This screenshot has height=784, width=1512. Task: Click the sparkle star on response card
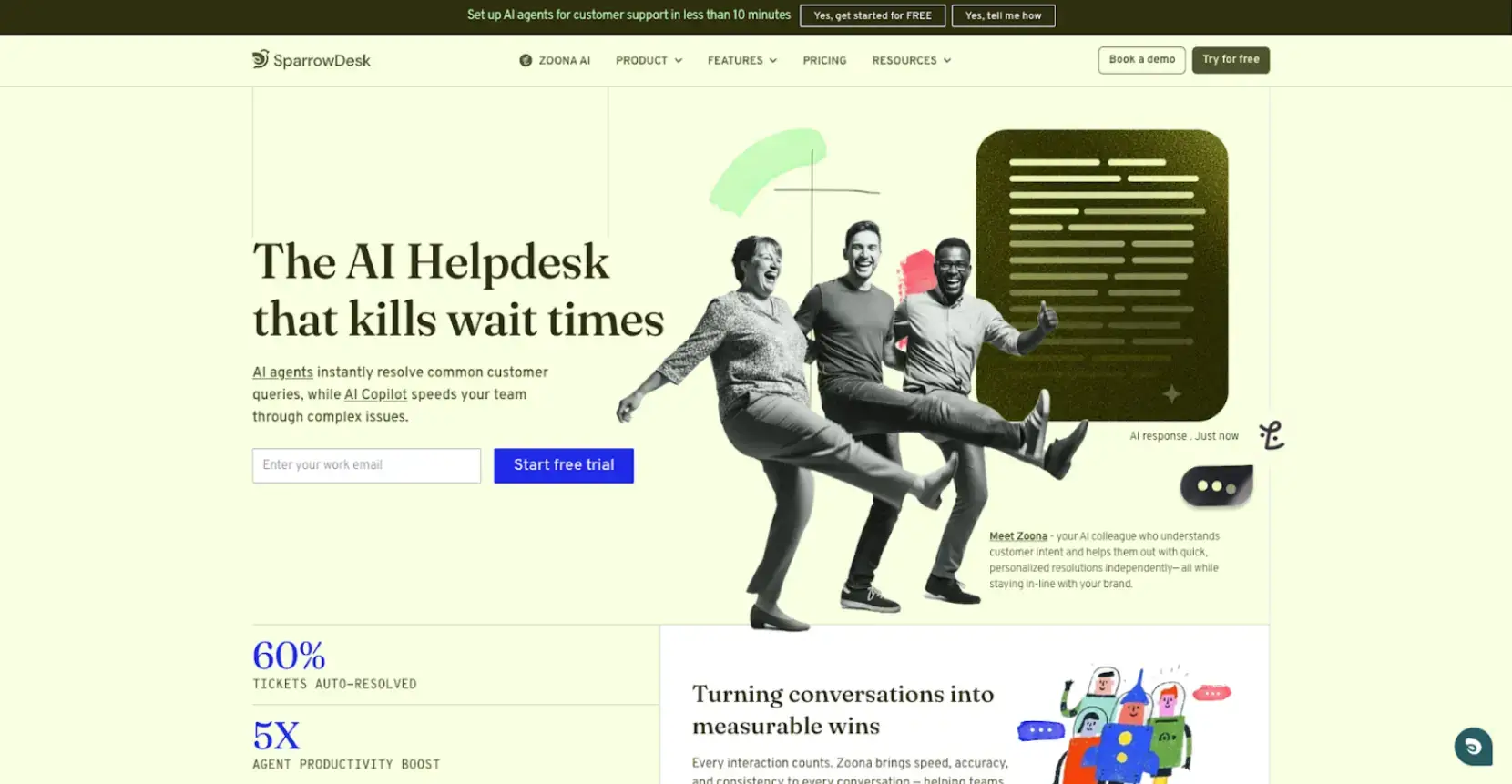[1171, 393]
